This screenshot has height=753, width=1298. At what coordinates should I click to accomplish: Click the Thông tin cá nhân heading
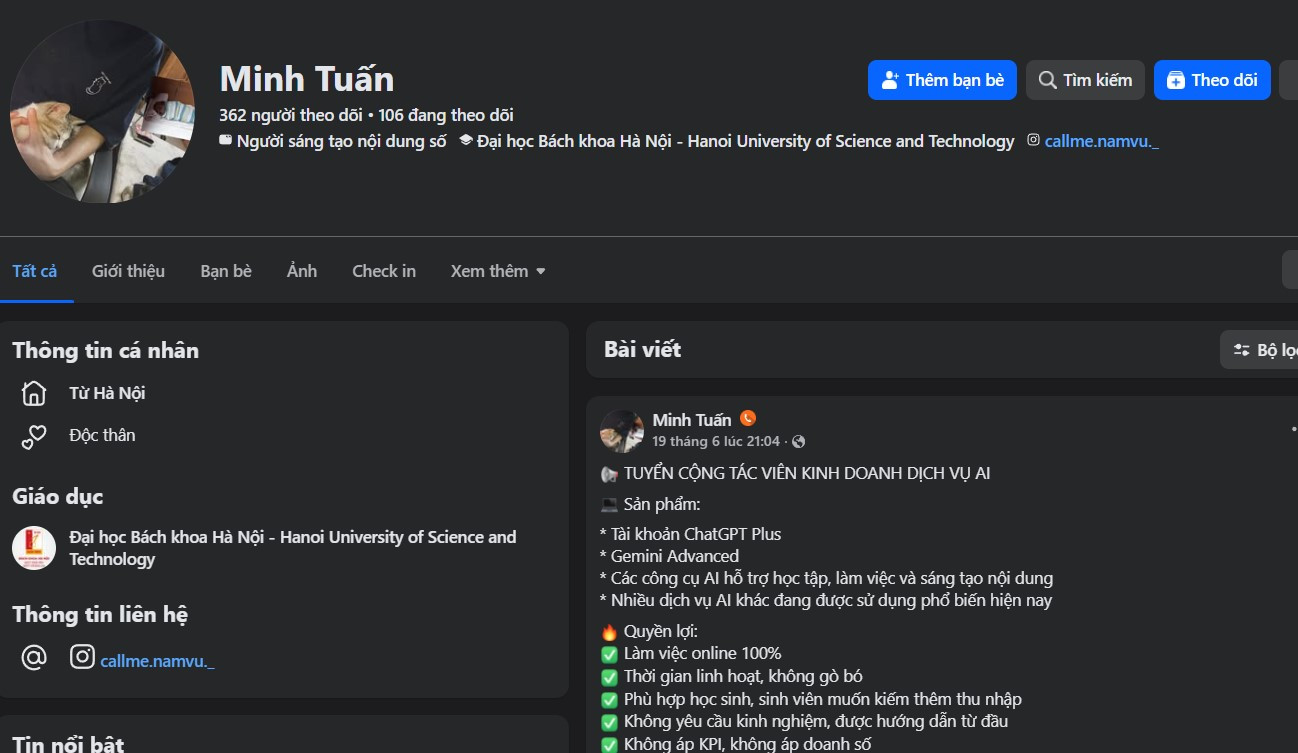(106, 350)
